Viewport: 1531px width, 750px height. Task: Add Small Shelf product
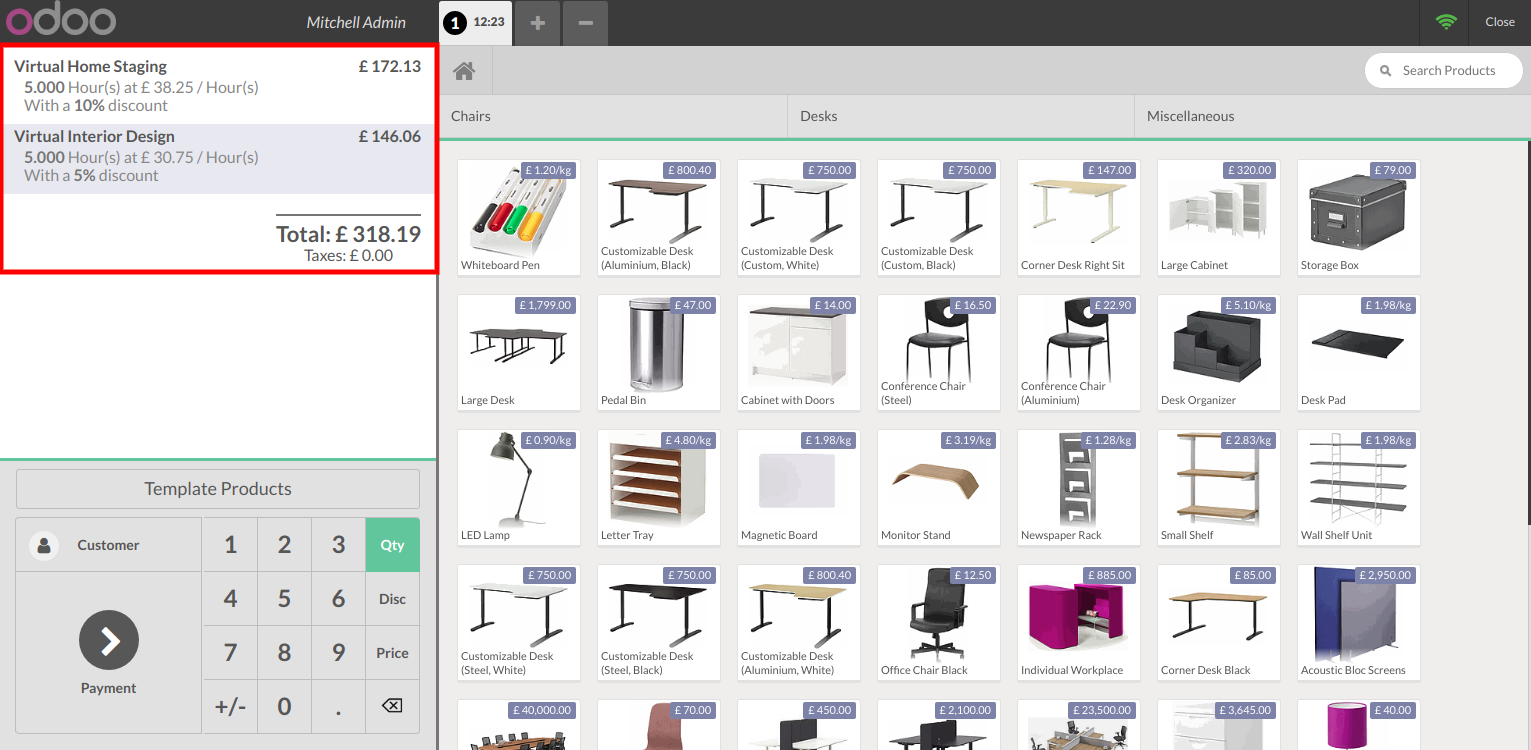pos(1219,487)
